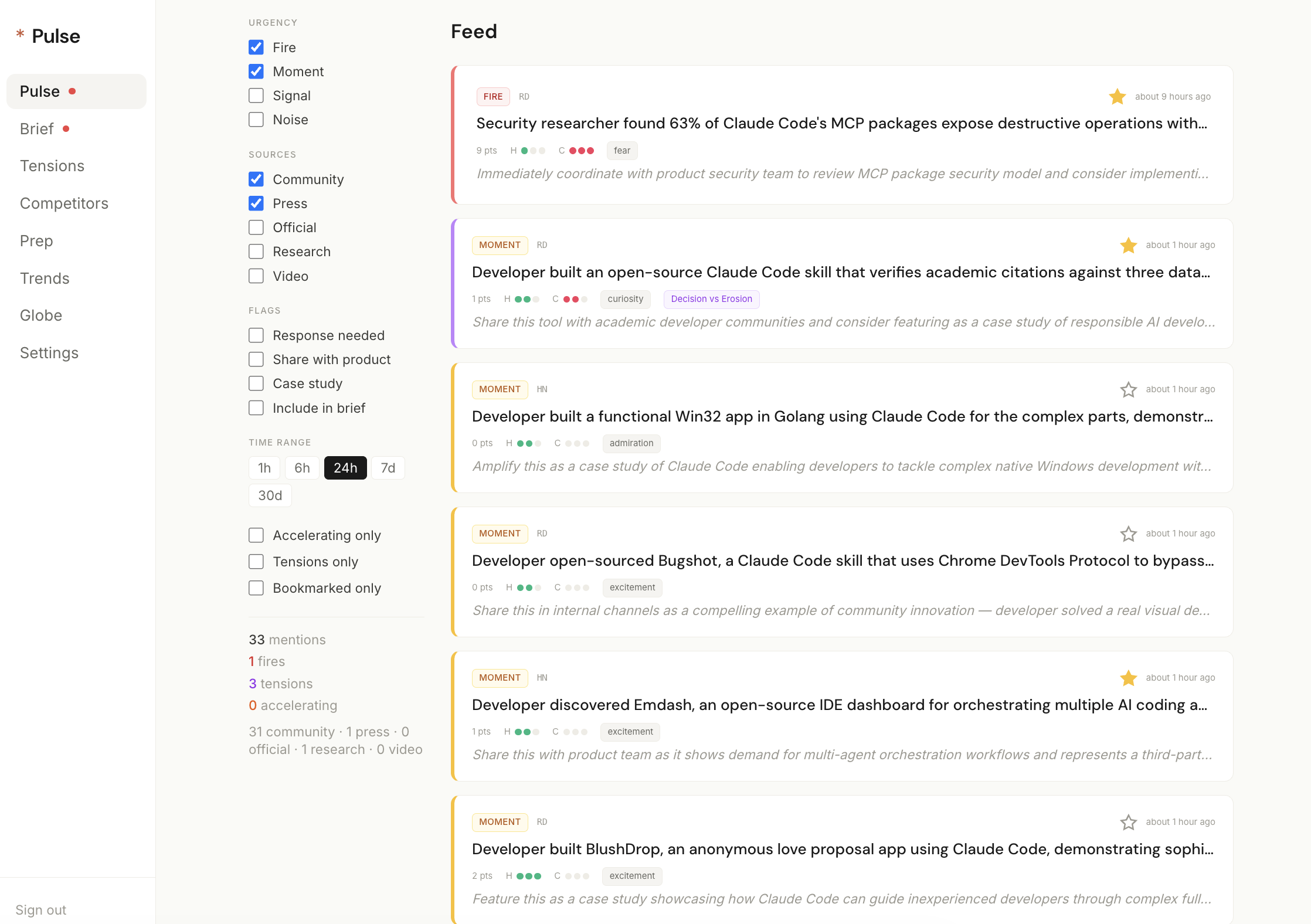Click the fear emotion tag
Screen dimensions: 1311x924
621,151
